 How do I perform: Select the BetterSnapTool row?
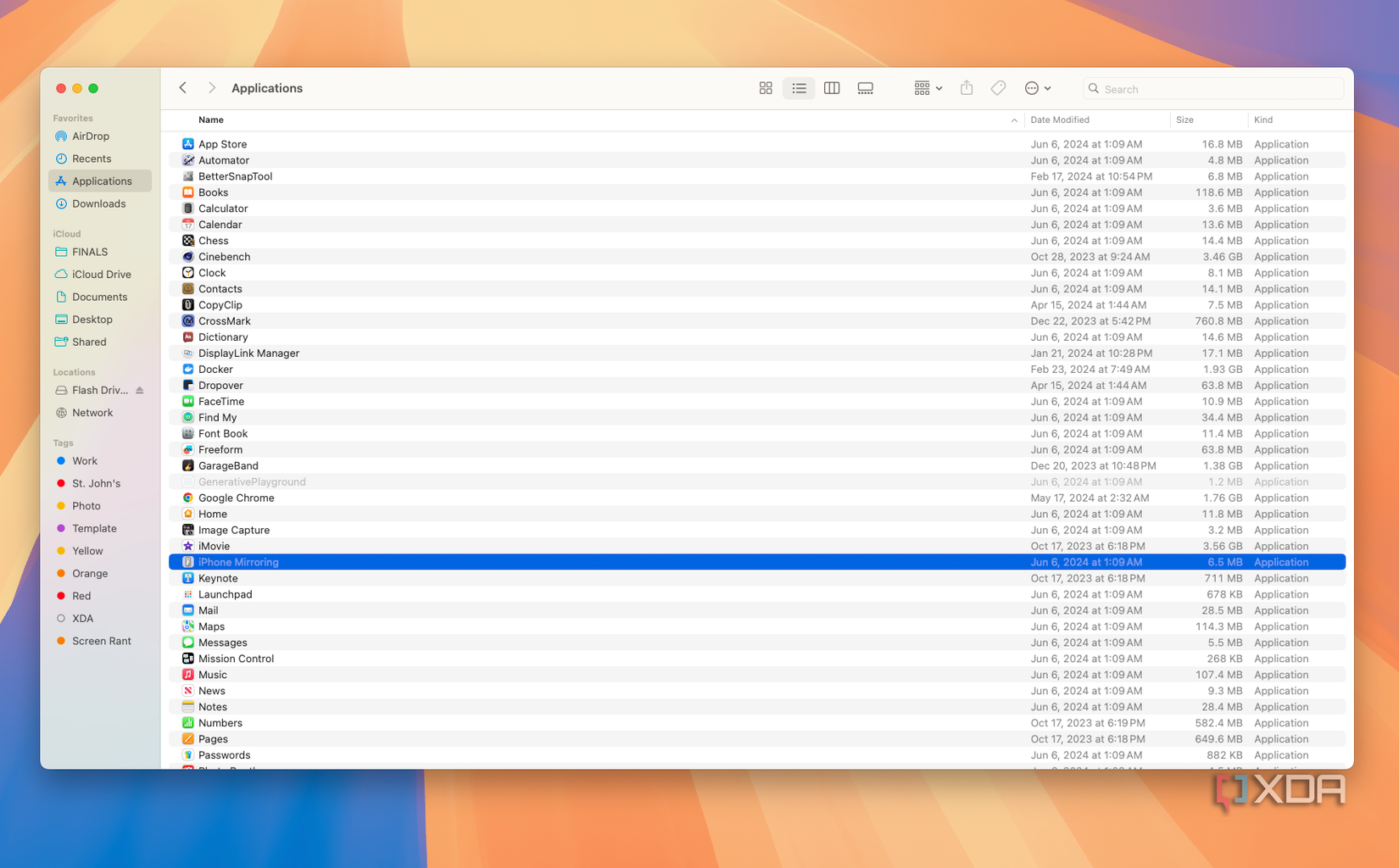[x=757, y=176]
